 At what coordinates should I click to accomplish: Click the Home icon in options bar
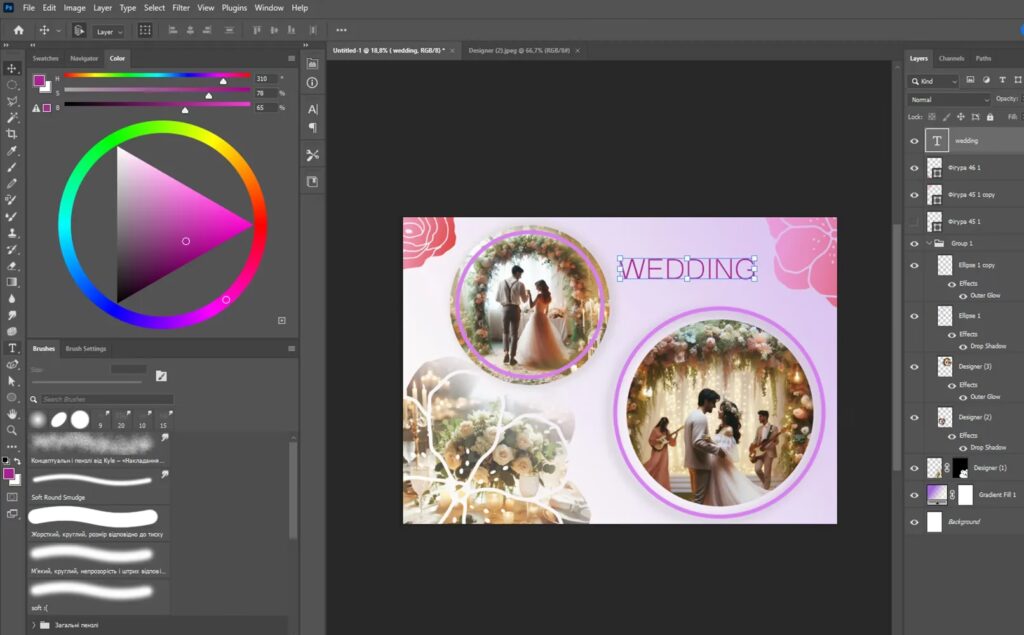[x=18, y=31]
